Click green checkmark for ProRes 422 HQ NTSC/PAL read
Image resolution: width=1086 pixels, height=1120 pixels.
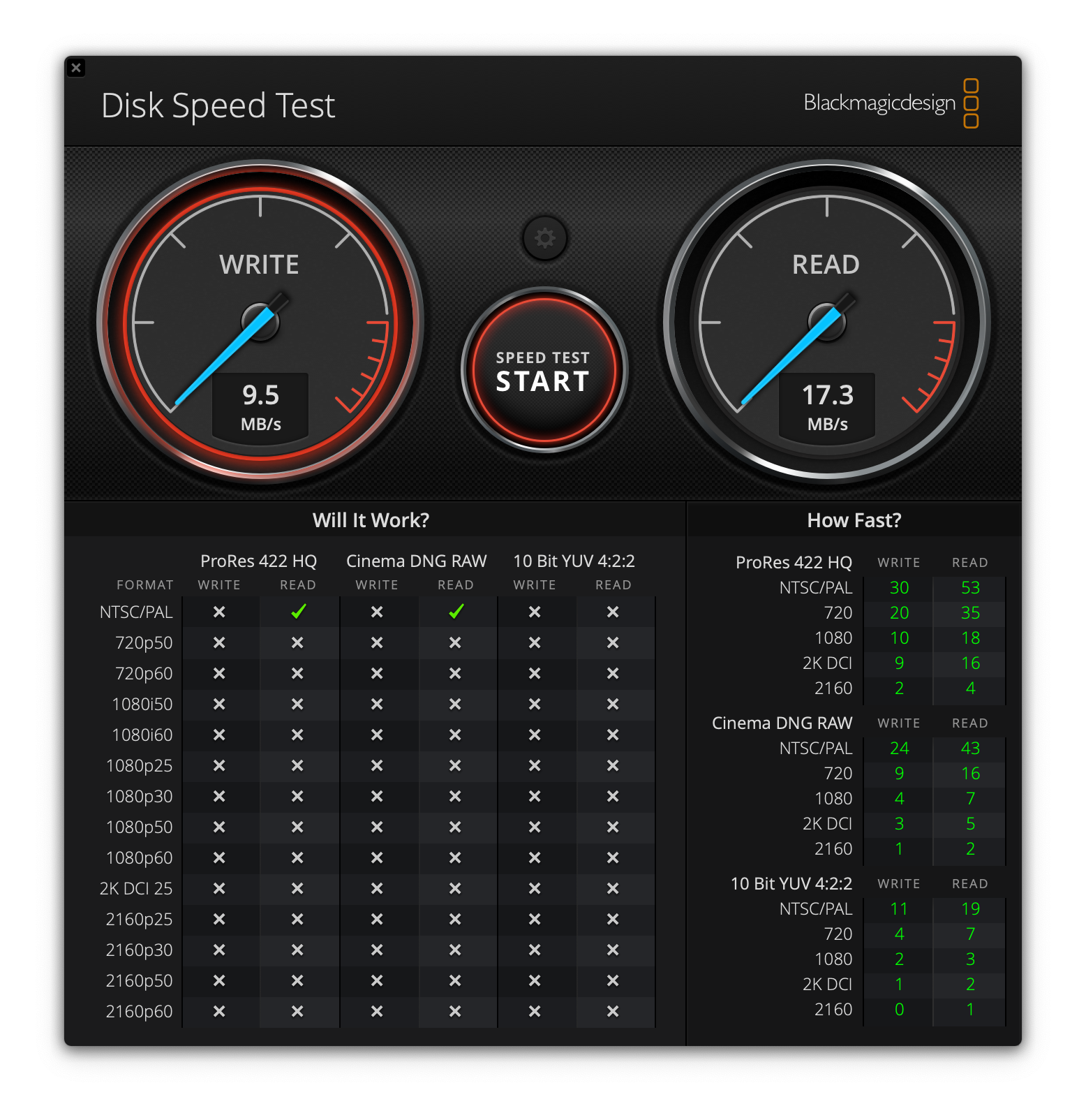(x=298, y=612)
